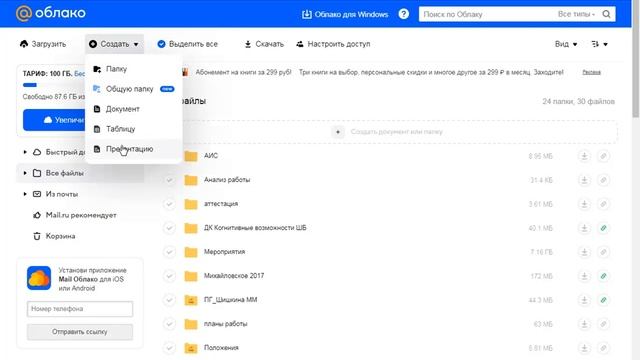This screenshot has width=640, height=360.
Task: Download the Анализ работы folder
Action: tap(584, 180)
